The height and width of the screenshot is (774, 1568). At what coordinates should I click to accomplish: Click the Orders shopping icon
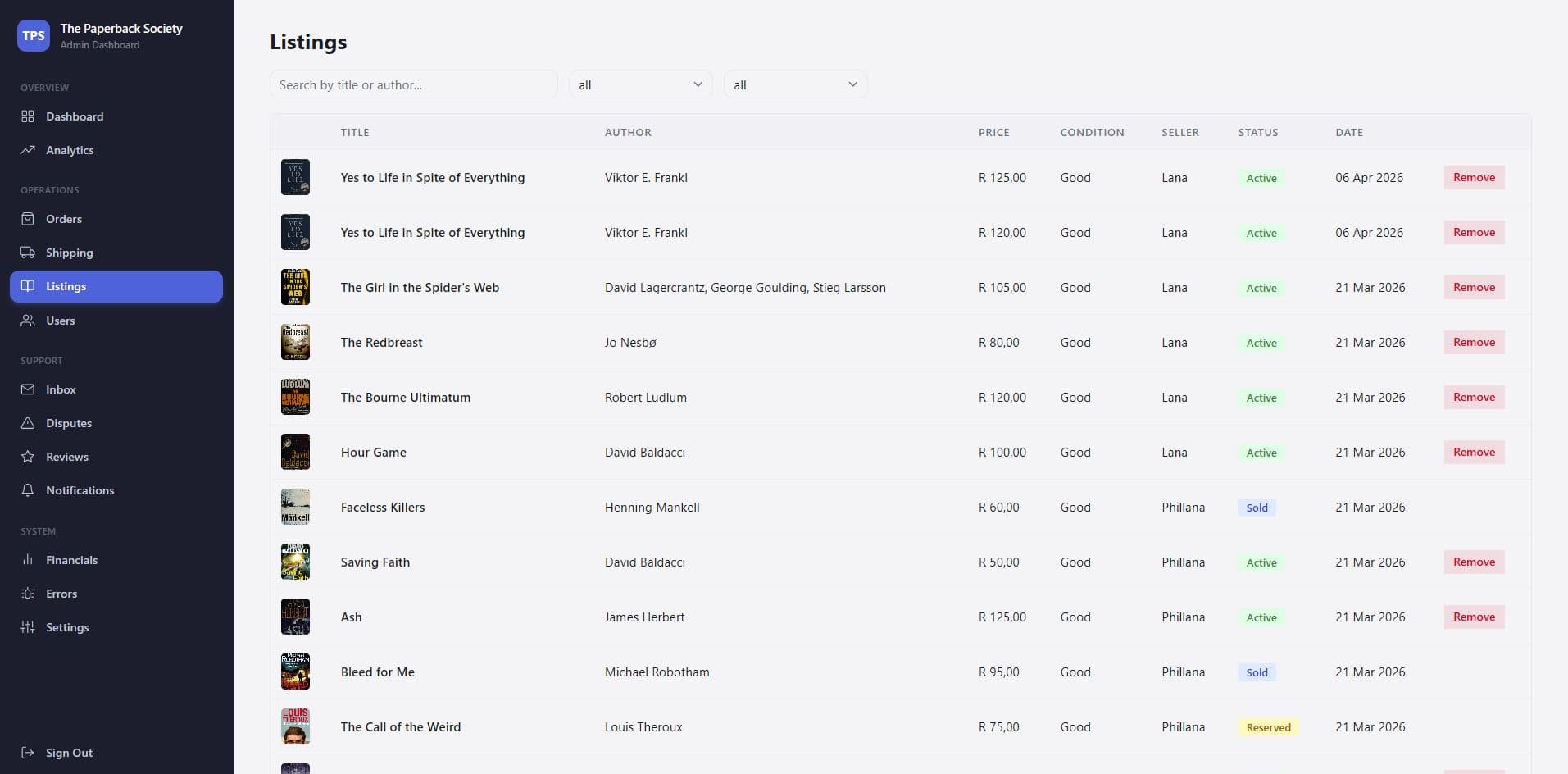27,219
